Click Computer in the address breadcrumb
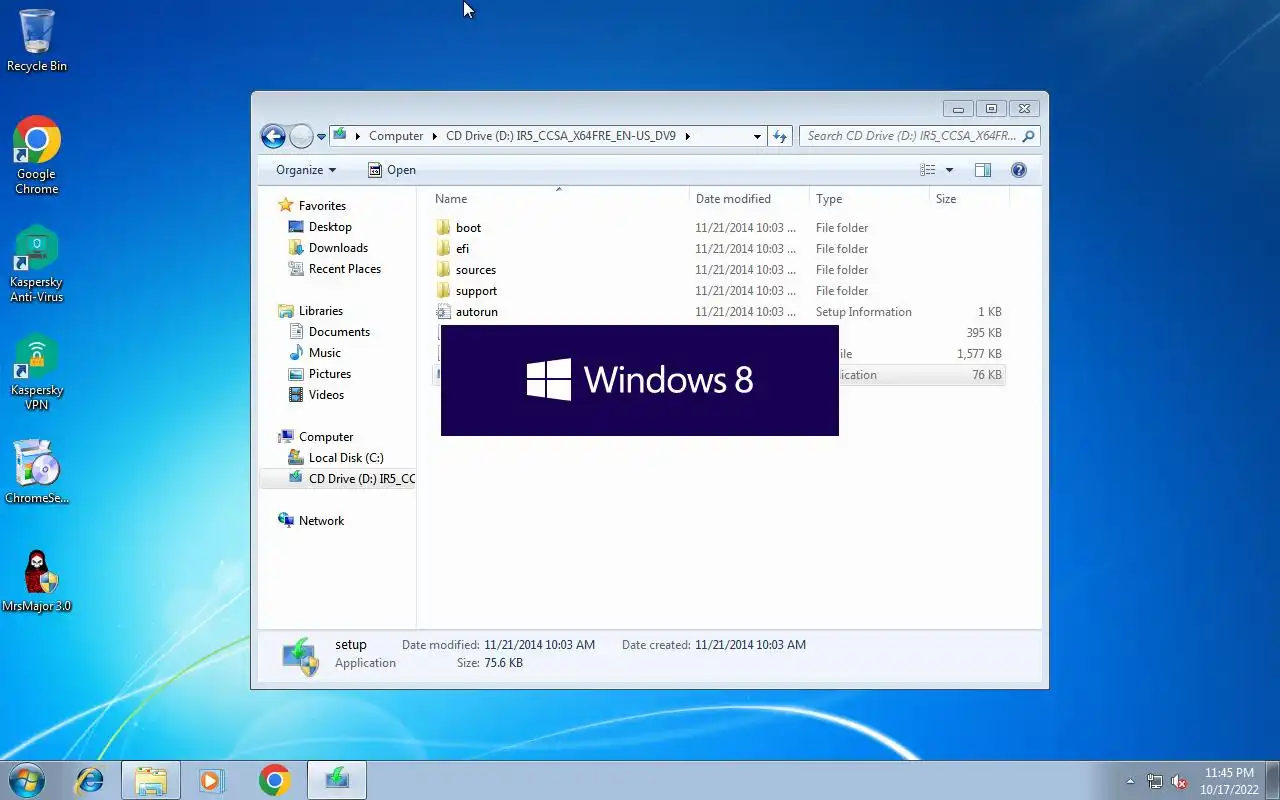 tap(396, 136)
